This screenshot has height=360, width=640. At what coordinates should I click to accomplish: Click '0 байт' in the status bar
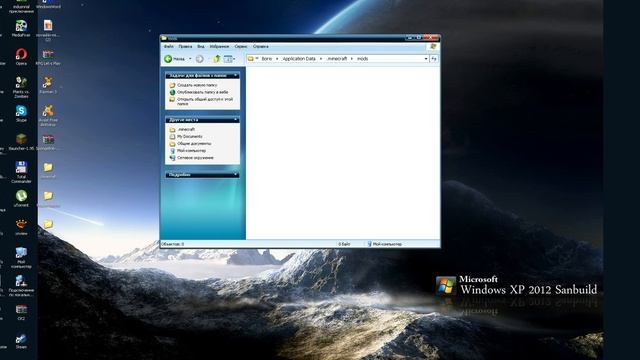coord(344,244)
